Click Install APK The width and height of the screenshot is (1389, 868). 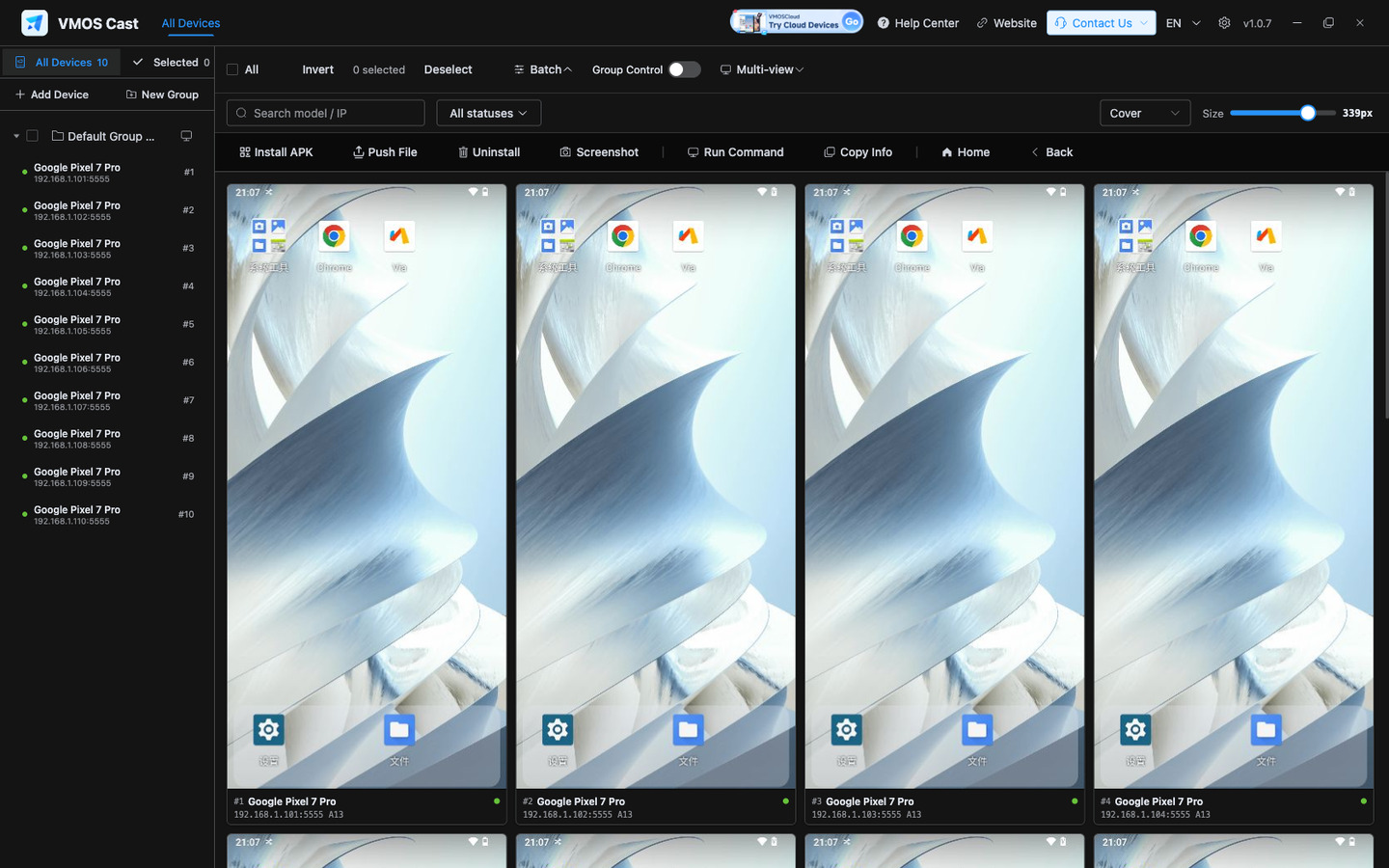(x=276, y=152)
